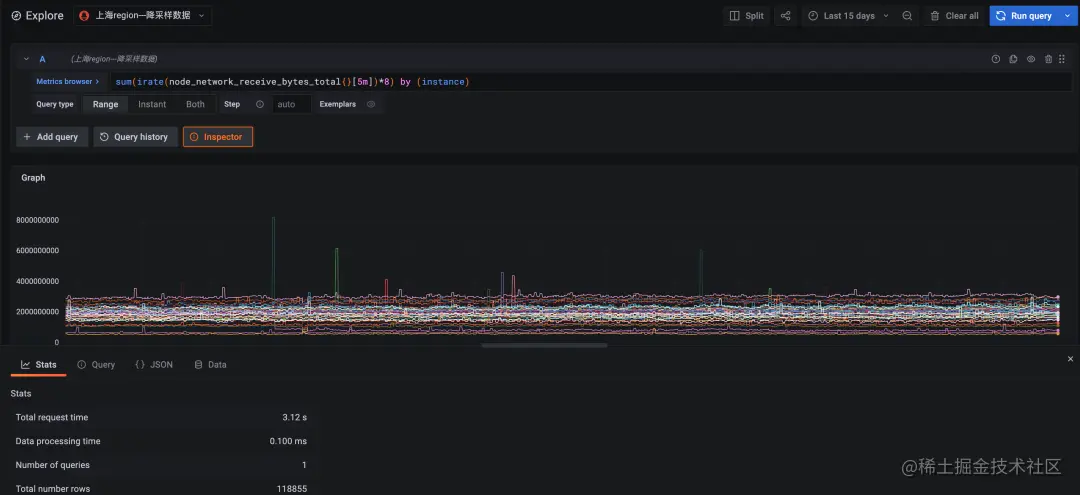The image size is (1080, 495).
Task: Click the Total request time row label
Action: [x=52, y=417]
